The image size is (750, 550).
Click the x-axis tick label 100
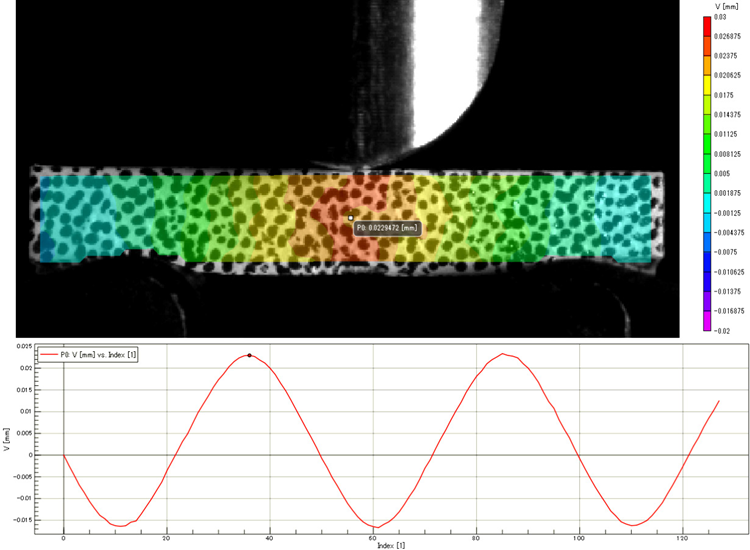tap(579, 538)
